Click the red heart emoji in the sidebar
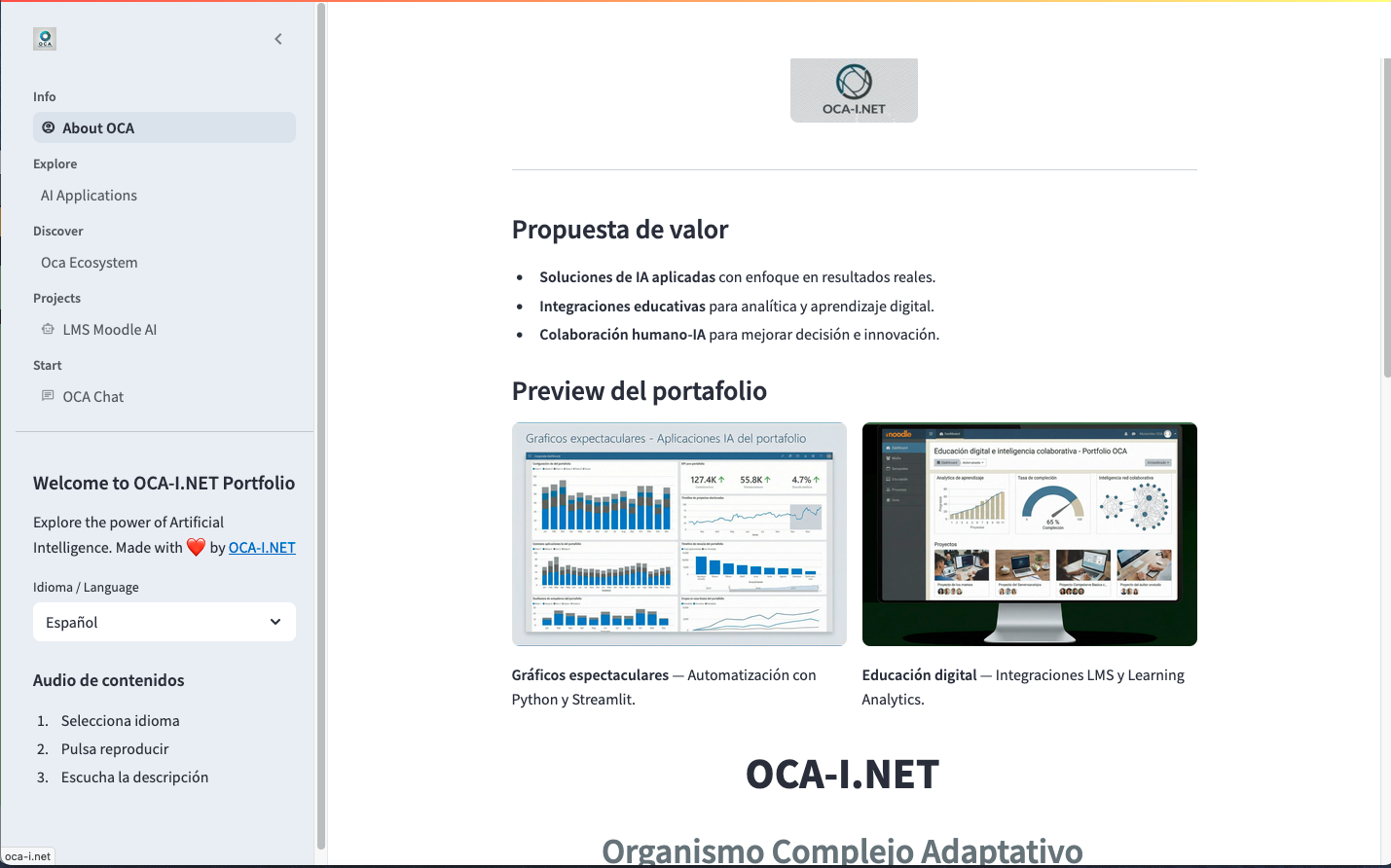The image size is (1391, 868). 196,547
